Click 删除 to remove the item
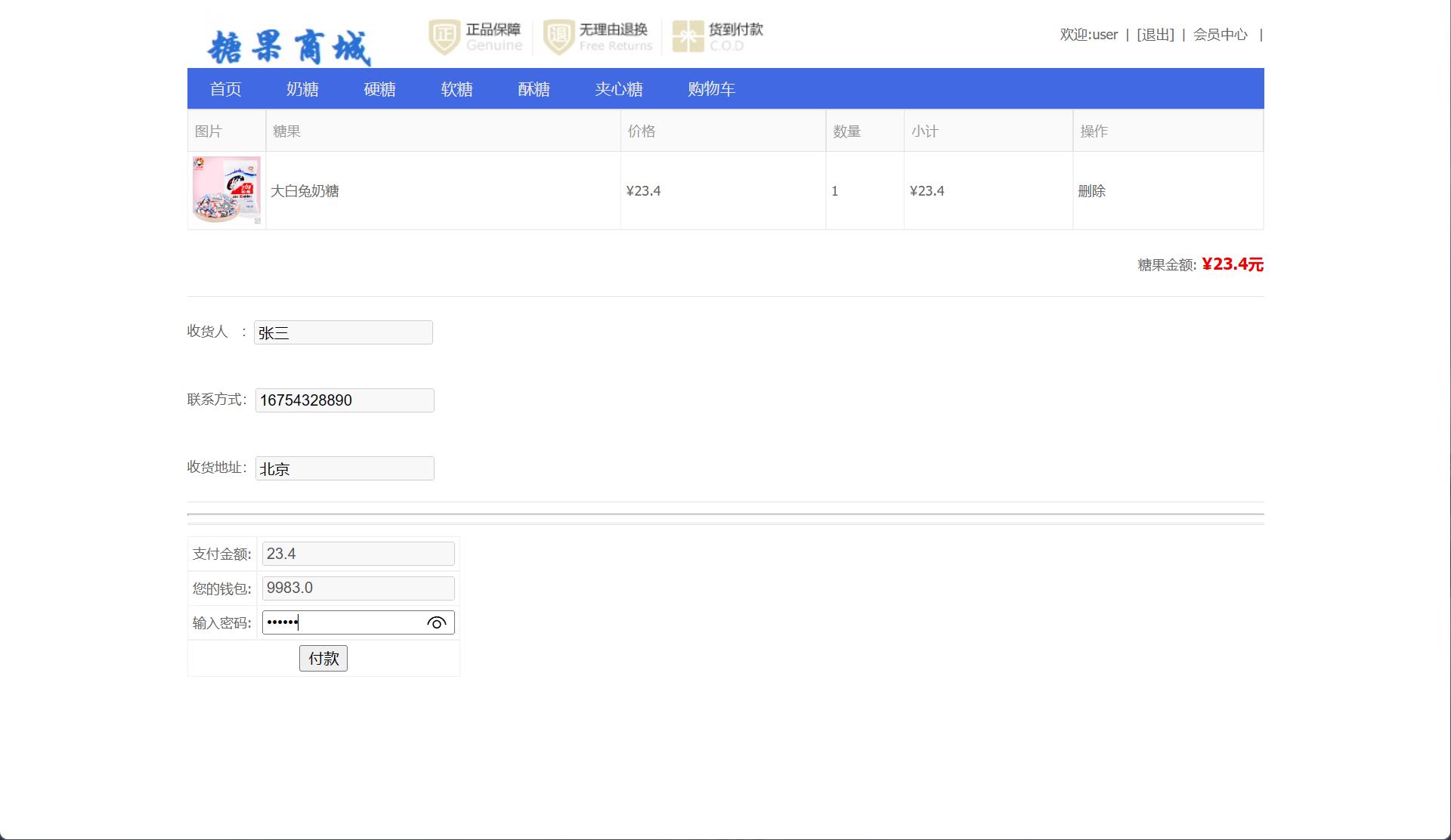Viewport: 1451px width, 840px height. [1091, 191]
